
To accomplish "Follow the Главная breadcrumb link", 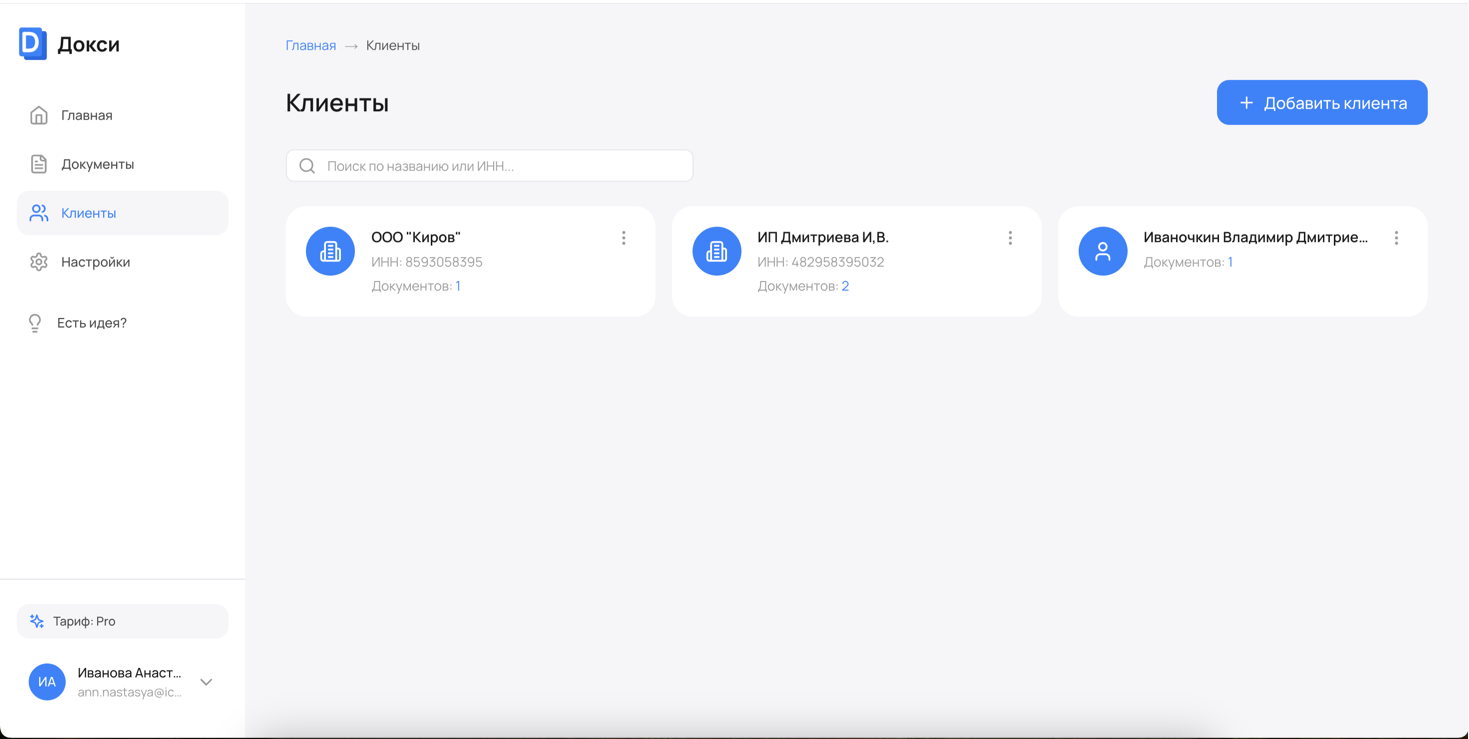I will [x=310, y=46].
